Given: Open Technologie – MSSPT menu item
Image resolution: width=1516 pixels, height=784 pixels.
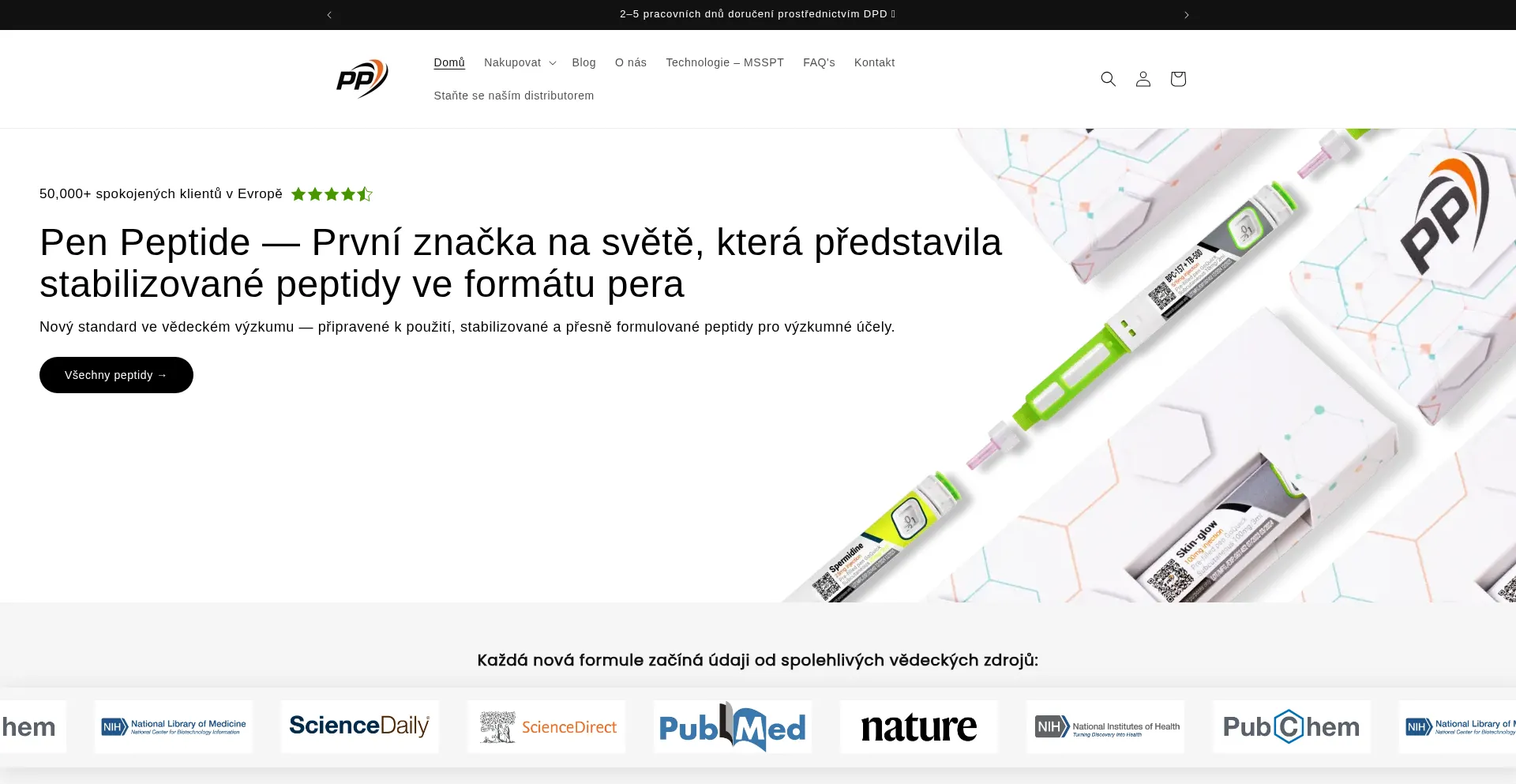Looking at the screenshot, I should click(725, 62).
